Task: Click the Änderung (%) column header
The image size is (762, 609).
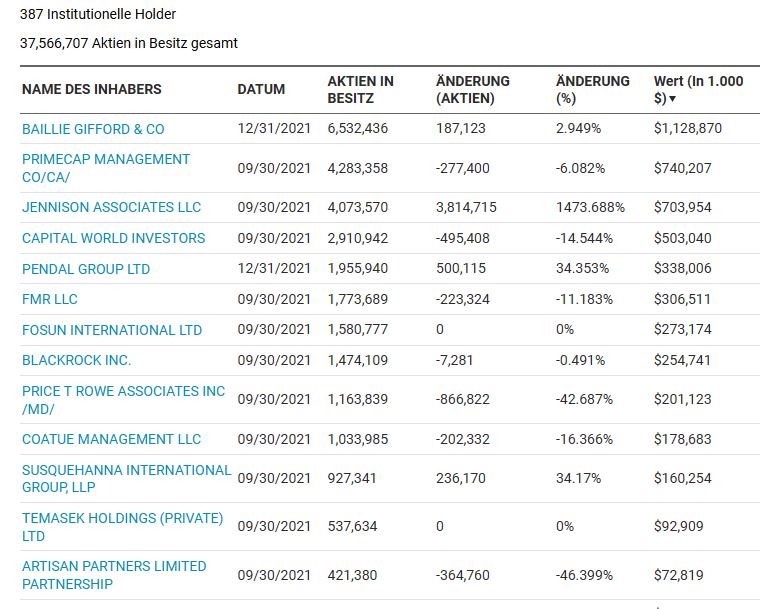Action: coord(593,89)
